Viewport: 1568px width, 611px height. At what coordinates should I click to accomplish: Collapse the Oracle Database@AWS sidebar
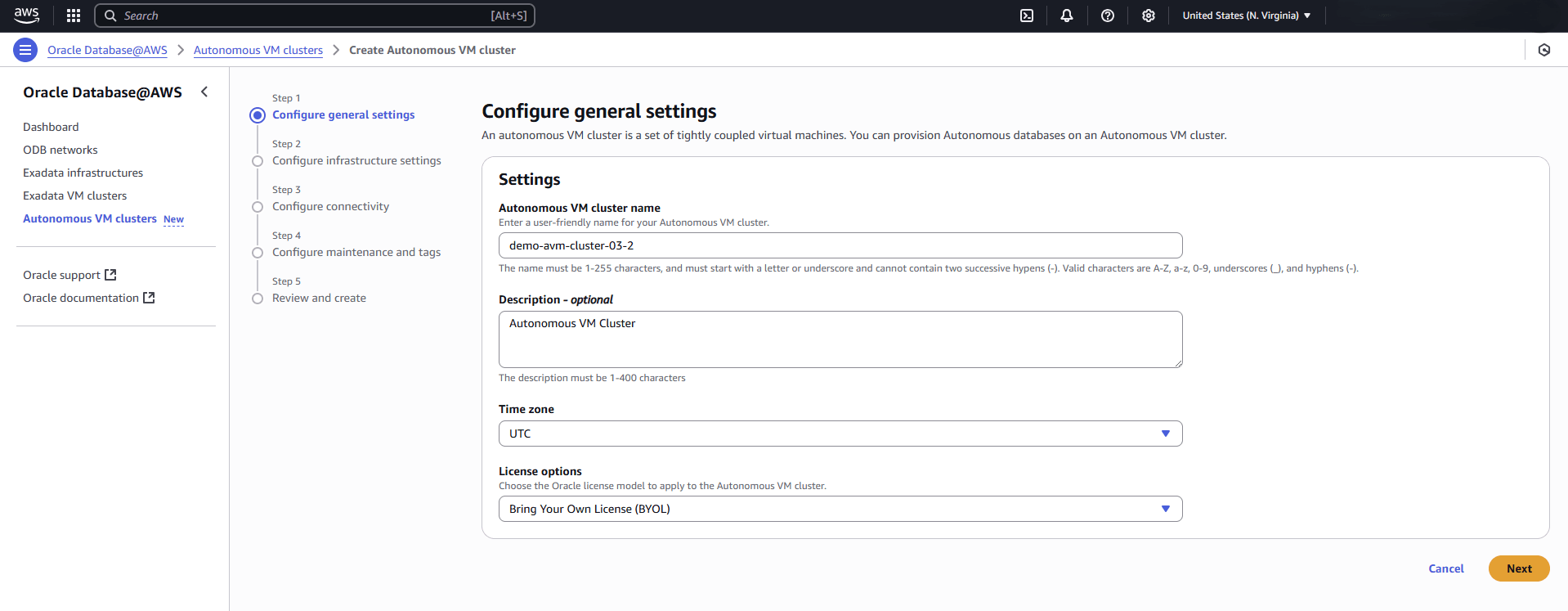tap(204, 92)
